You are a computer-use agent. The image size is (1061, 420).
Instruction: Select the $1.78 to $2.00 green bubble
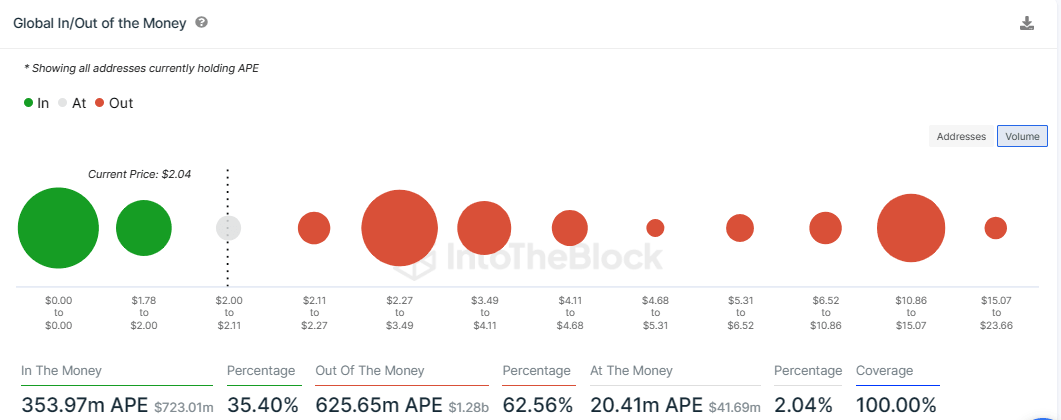pyautogui.click(x=144, y=228)
